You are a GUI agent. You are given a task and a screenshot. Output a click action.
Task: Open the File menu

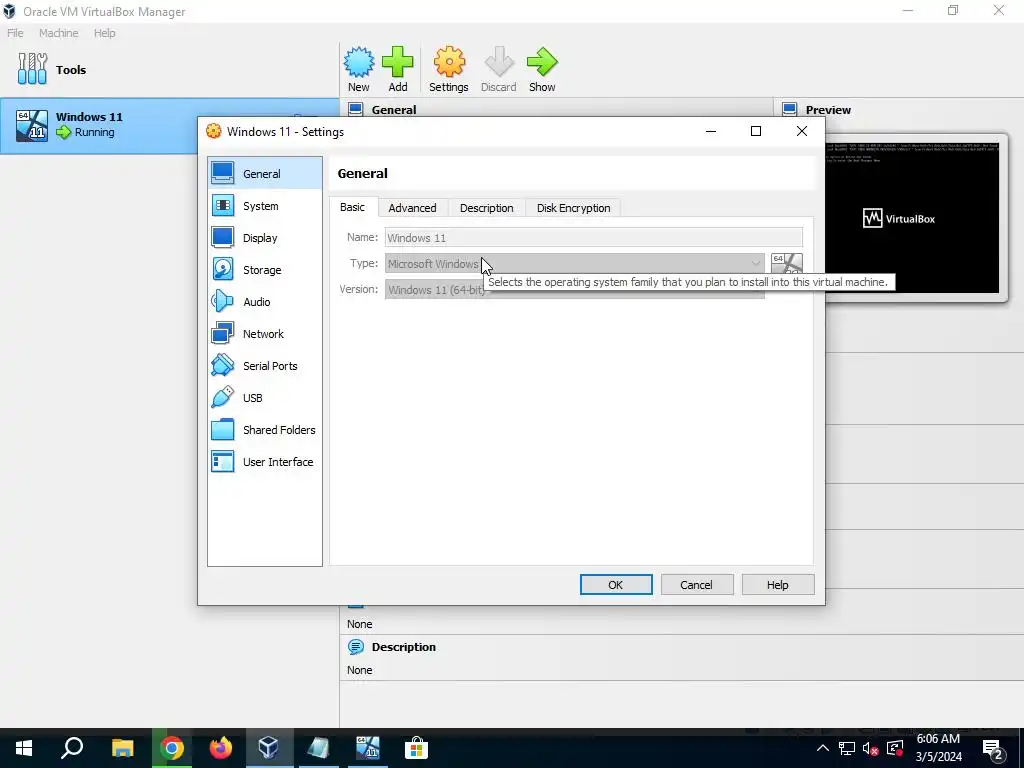click(x=15, y=33)
